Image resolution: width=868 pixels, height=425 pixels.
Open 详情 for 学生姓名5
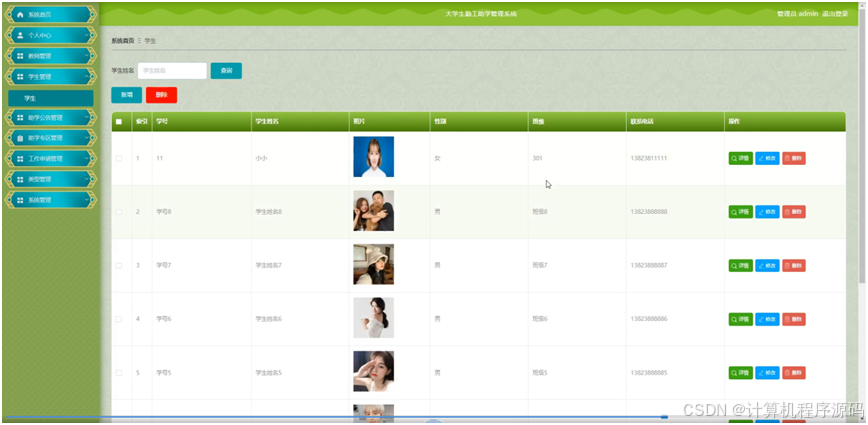[740, 373]
